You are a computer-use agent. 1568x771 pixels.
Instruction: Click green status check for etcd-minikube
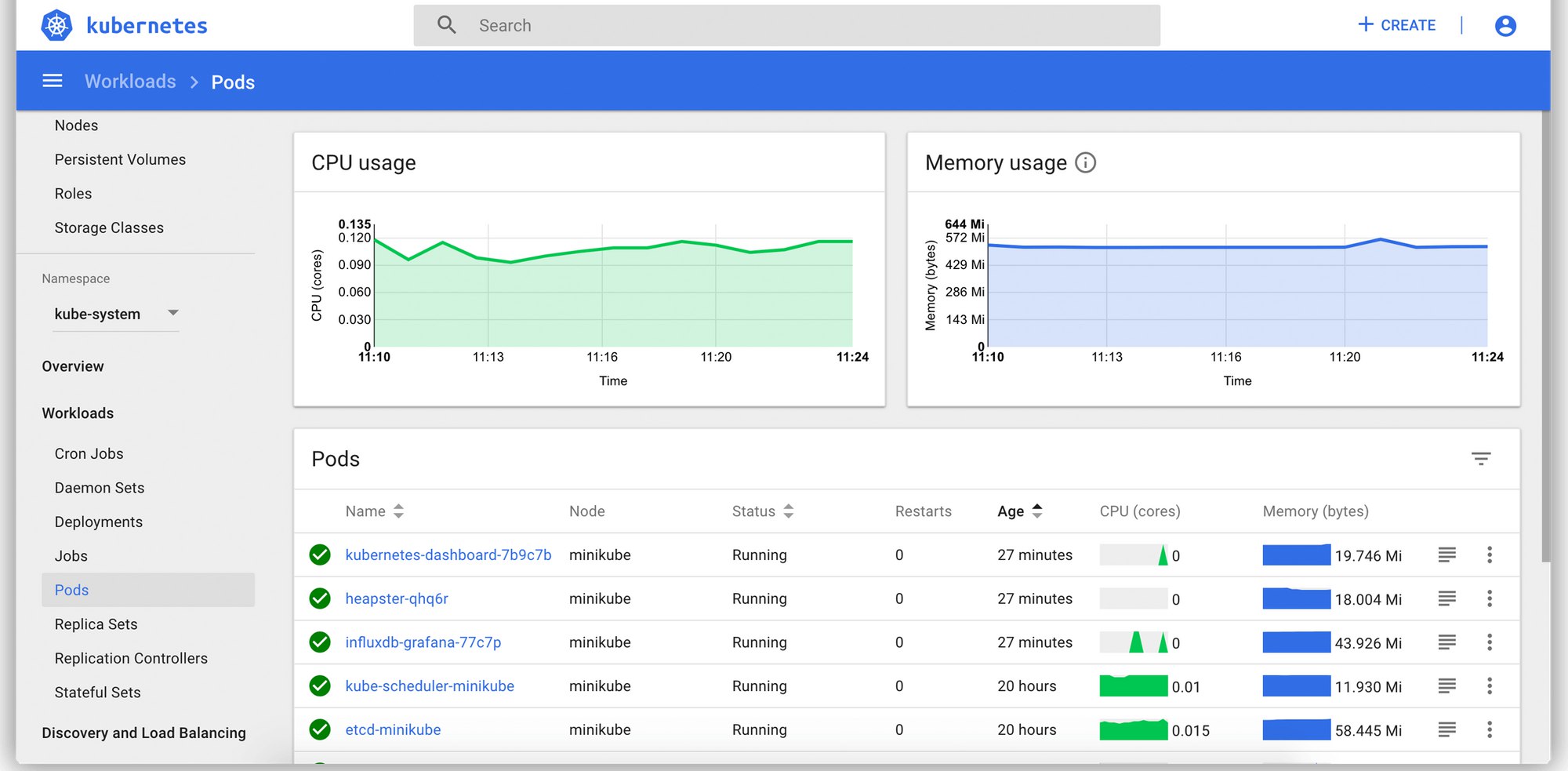(320, 729)
